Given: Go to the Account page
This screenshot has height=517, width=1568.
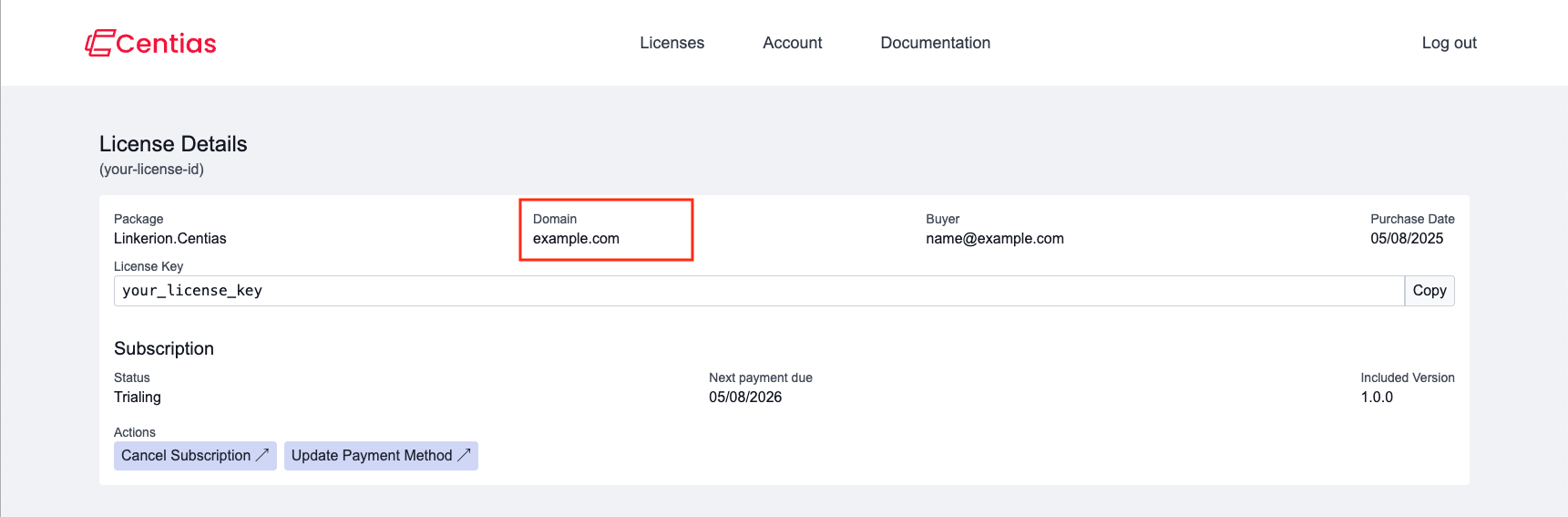Looking at the screenshot, I should (x=793, y=43).
